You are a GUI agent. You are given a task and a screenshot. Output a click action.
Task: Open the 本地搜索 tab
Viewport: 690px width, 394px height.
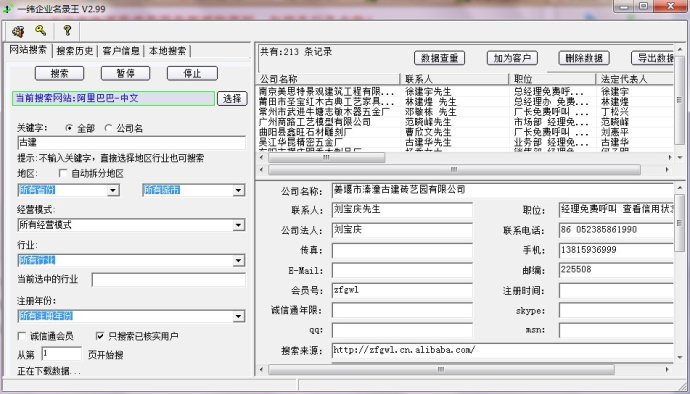pos(167,51)
